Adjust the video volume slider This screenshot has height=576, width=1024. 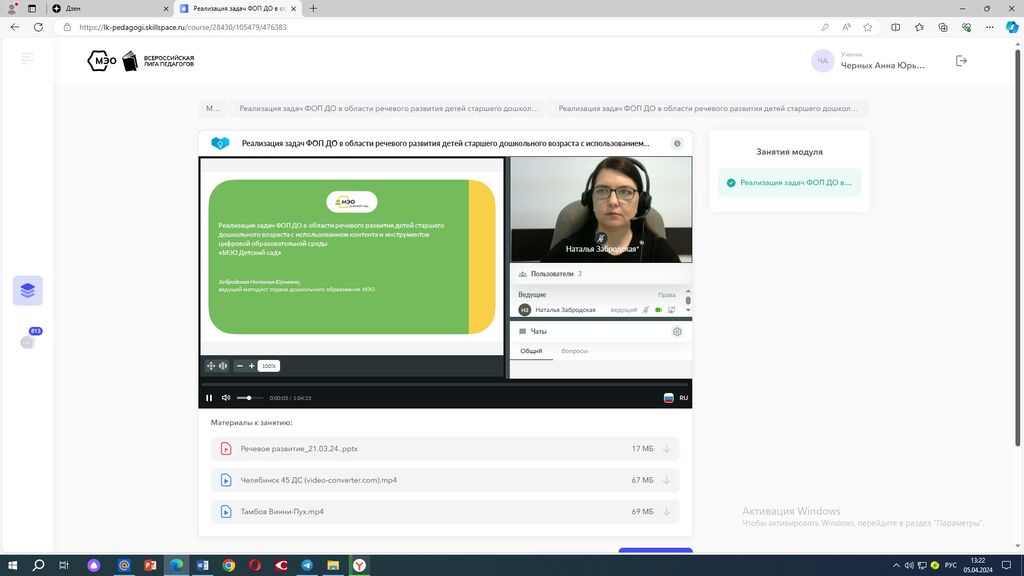pos(248,398)
